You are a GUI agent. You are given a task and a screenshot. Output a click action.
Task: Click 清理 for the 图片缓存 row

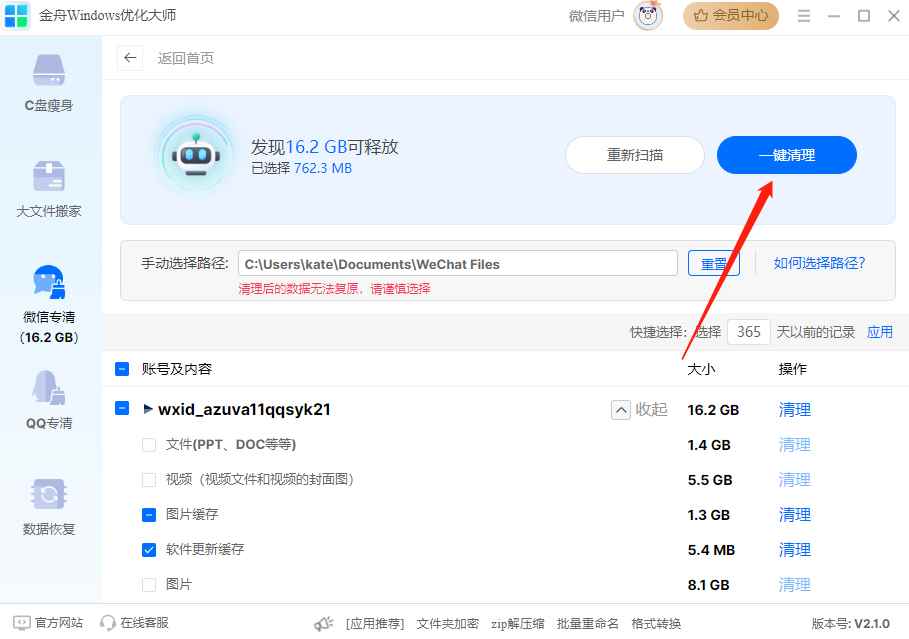pyautogui.click(x=794, y=515)
